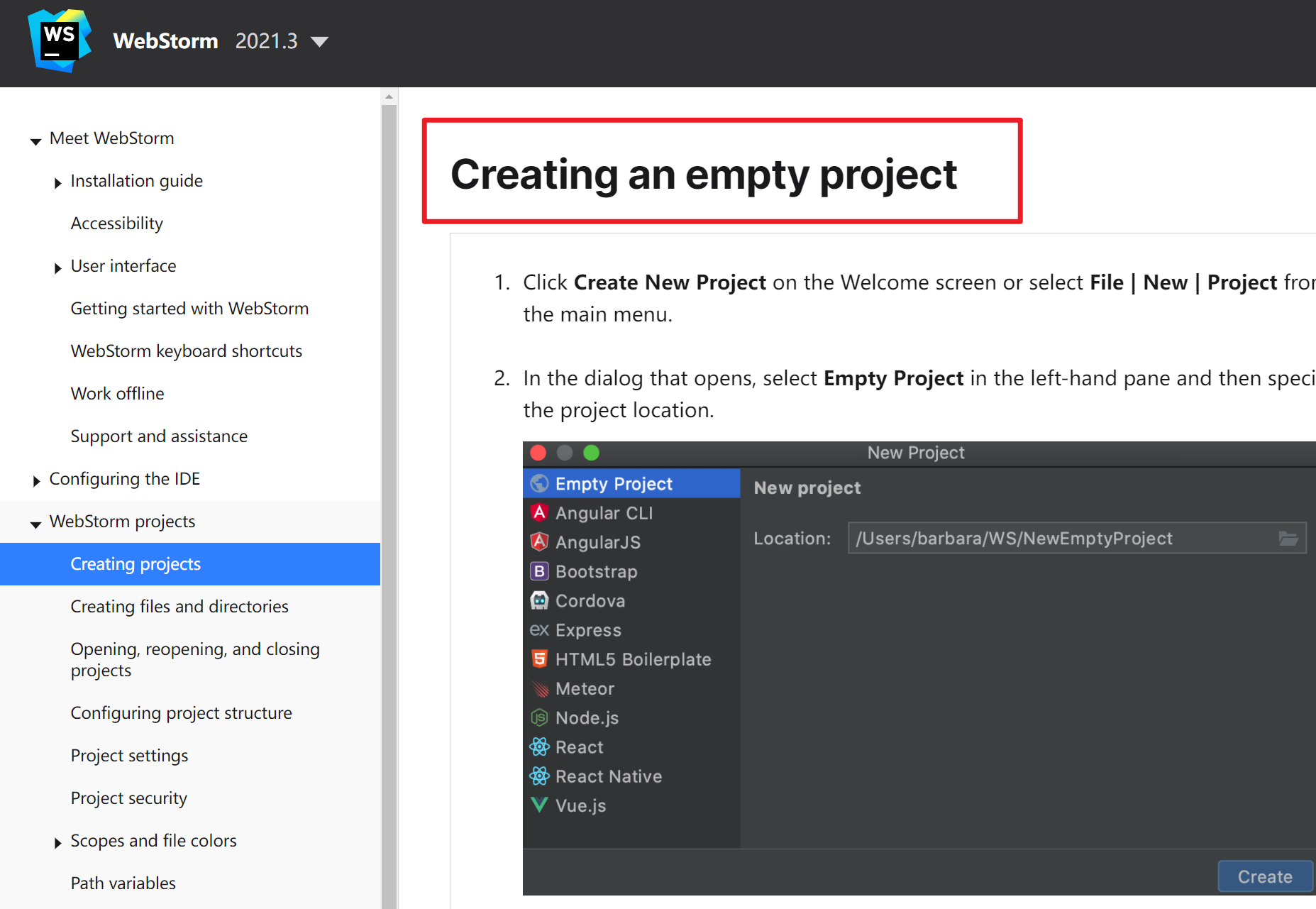Select Empty Project in the list
Viewport: 1316px width, 909px height.
(x=631, y=483)
